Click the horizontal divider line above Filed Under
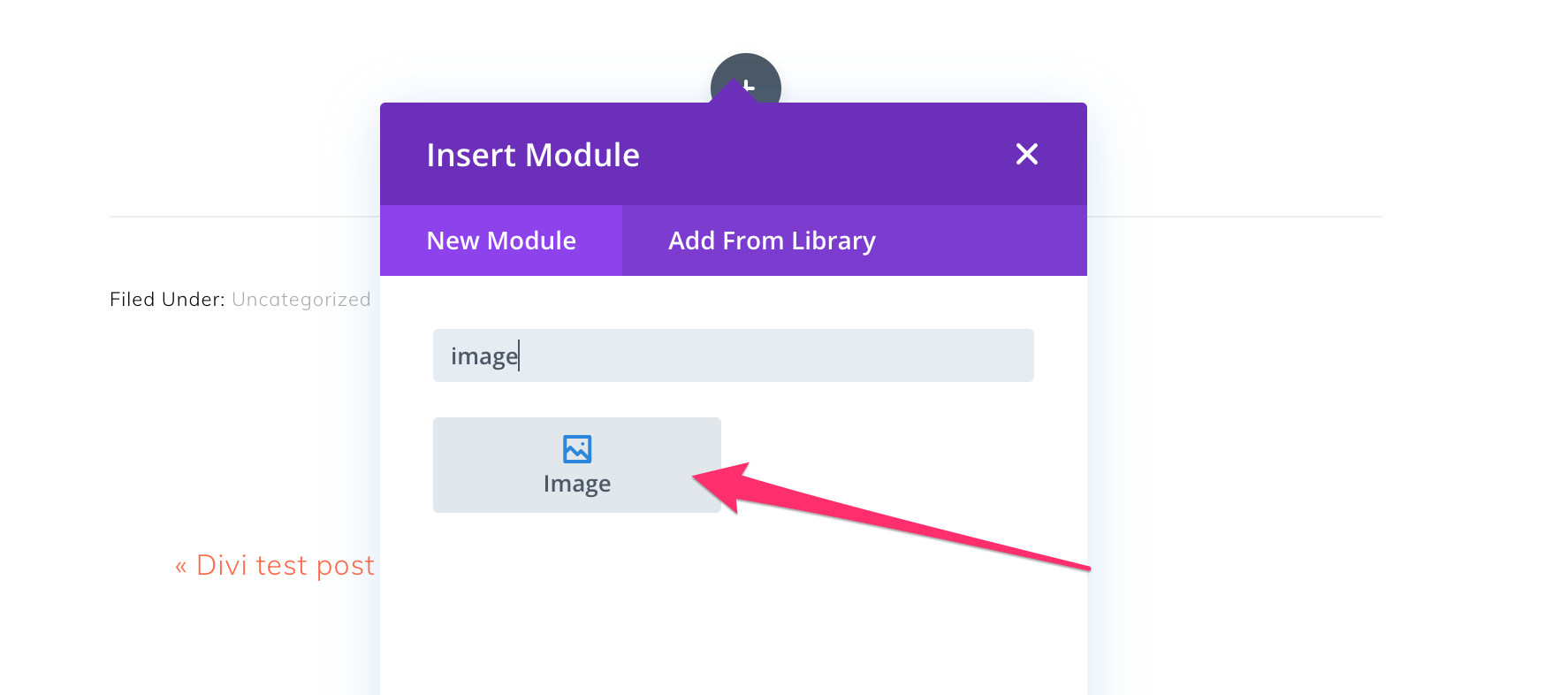This screenshot has height=695, width=1568. pos(244,217)
